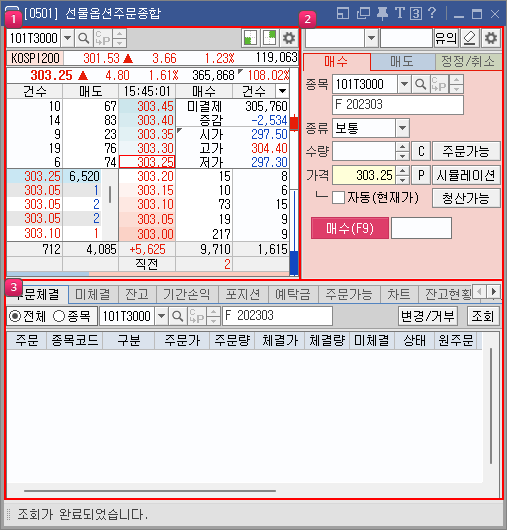
Task: Expand the account dropdown in order panel
Action: click(371, 38)
